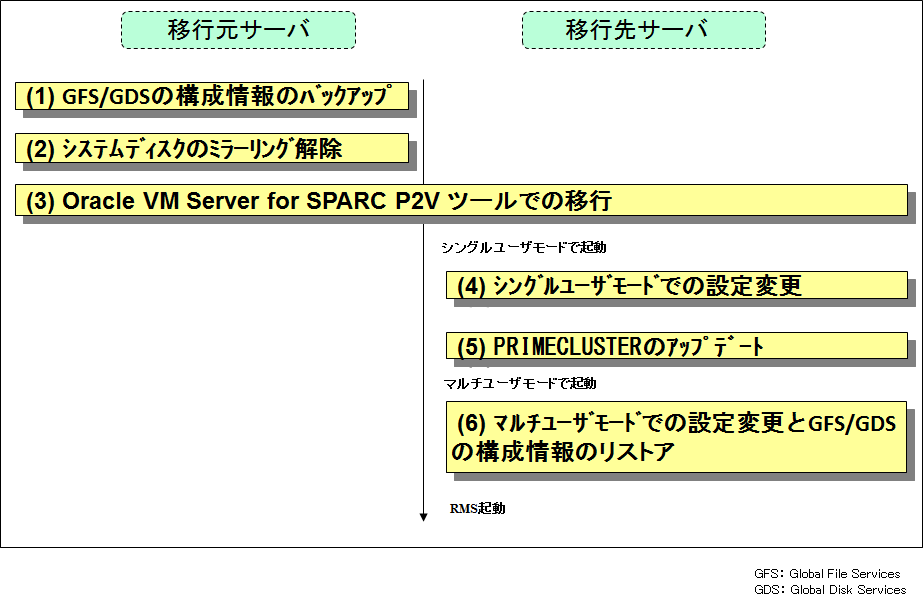Click the シングルユーザモードで起動 label

523,247
